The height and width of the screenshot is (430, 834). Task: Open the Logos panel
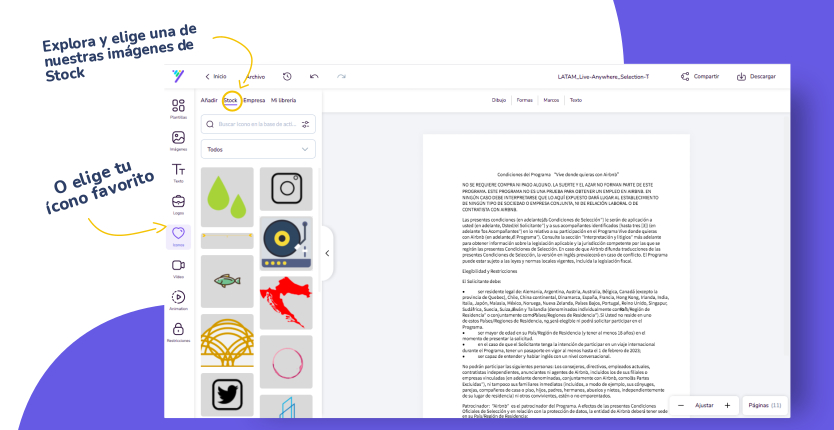(x=178, y=205)
